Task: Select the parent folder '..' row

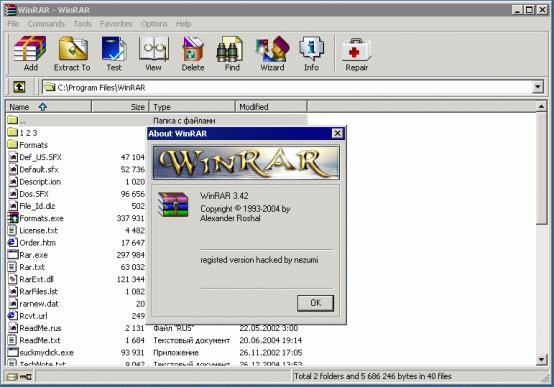Action: [157, 121]
